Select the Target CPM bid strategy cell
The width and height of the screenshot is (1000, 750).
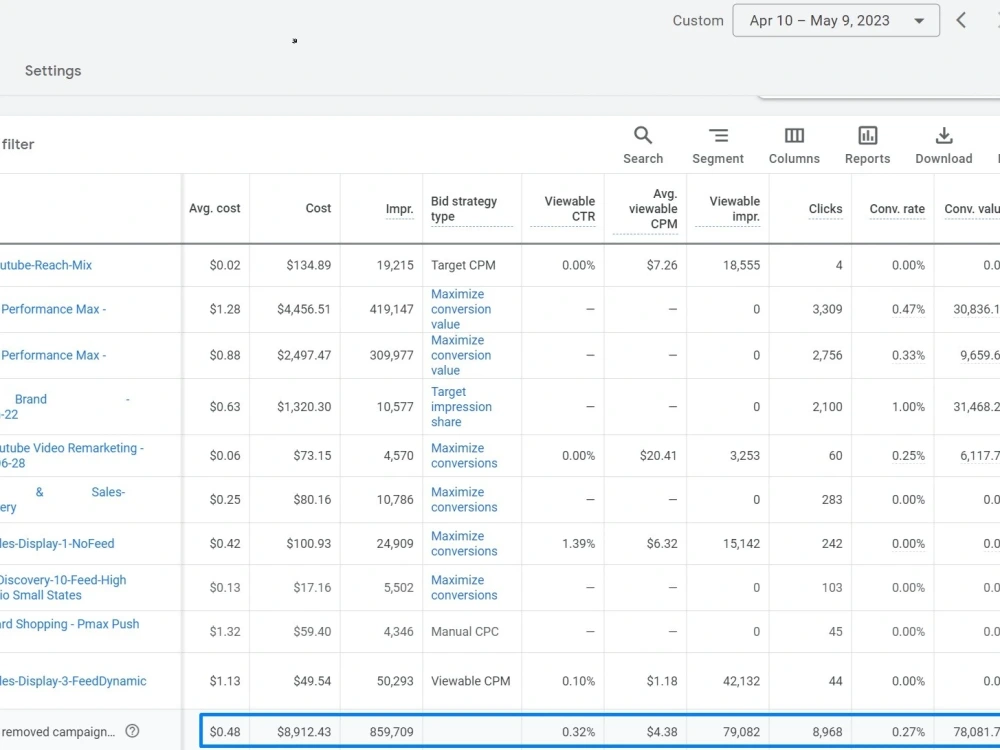463,265
